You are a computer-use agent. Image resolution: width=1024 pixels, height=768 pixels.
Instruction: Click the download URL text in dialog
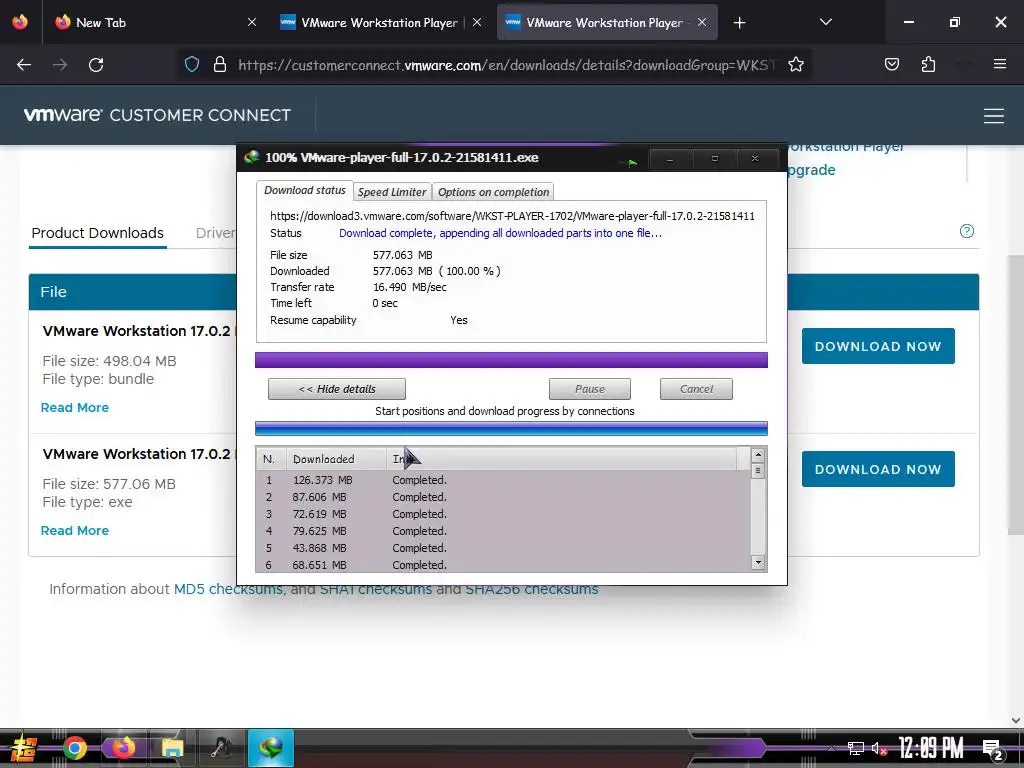512,216
